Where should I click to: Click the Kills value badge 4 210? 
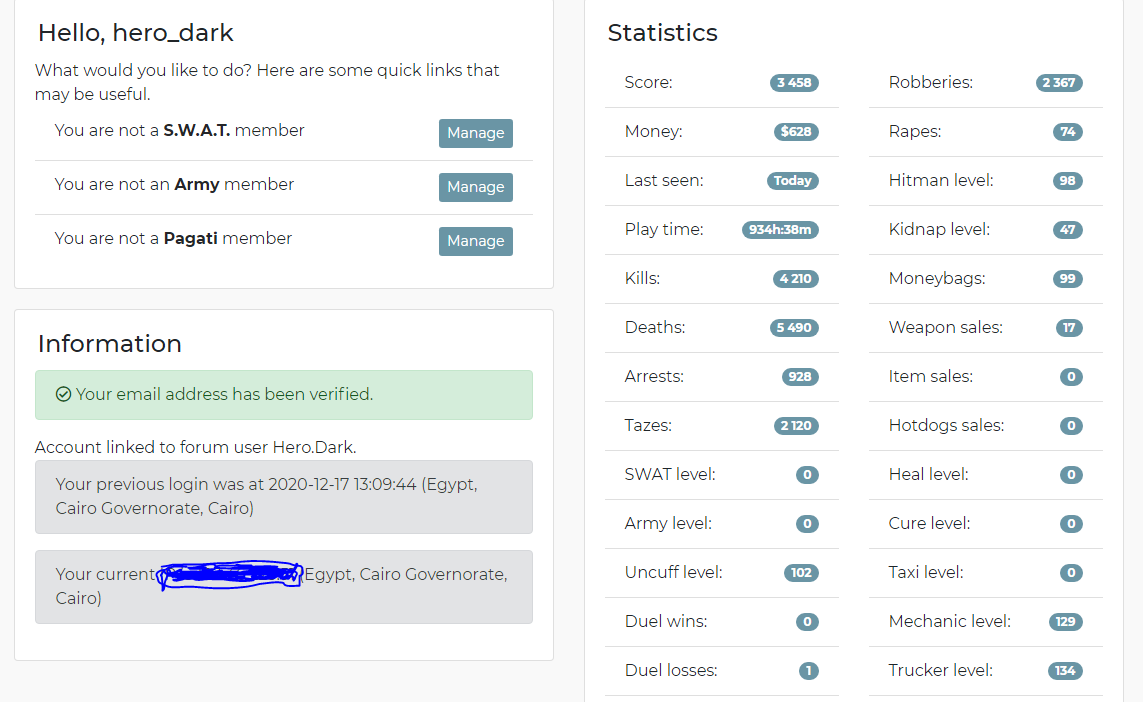pos(796,278)
